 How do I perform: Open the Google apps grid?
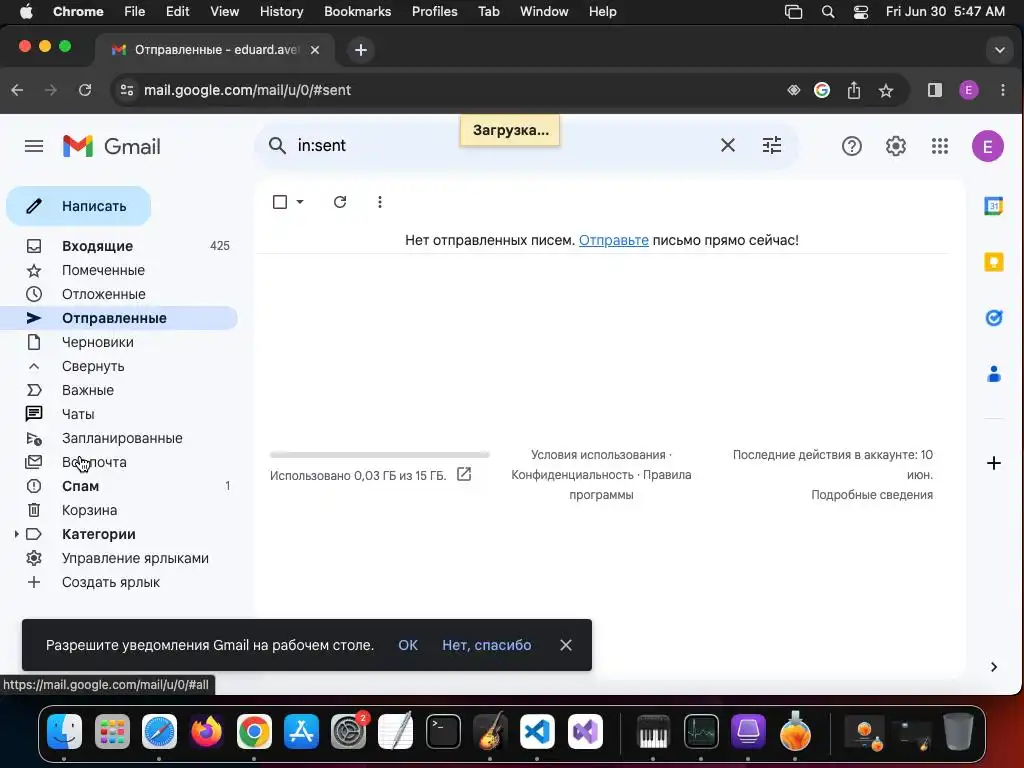(940, 146)
